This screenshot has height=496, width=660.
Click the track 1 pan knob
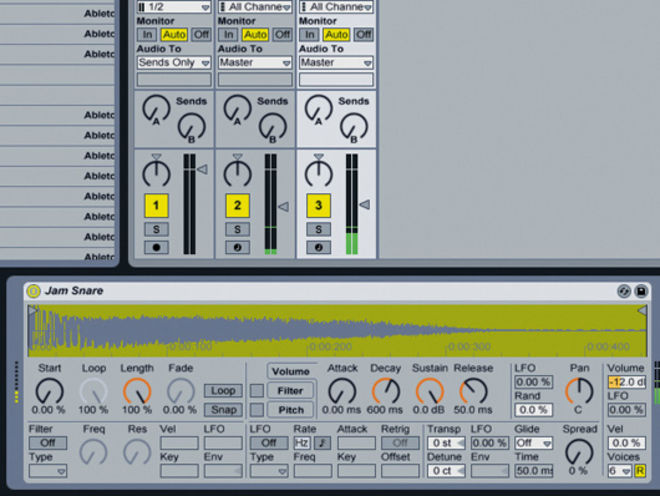(156, 173)
